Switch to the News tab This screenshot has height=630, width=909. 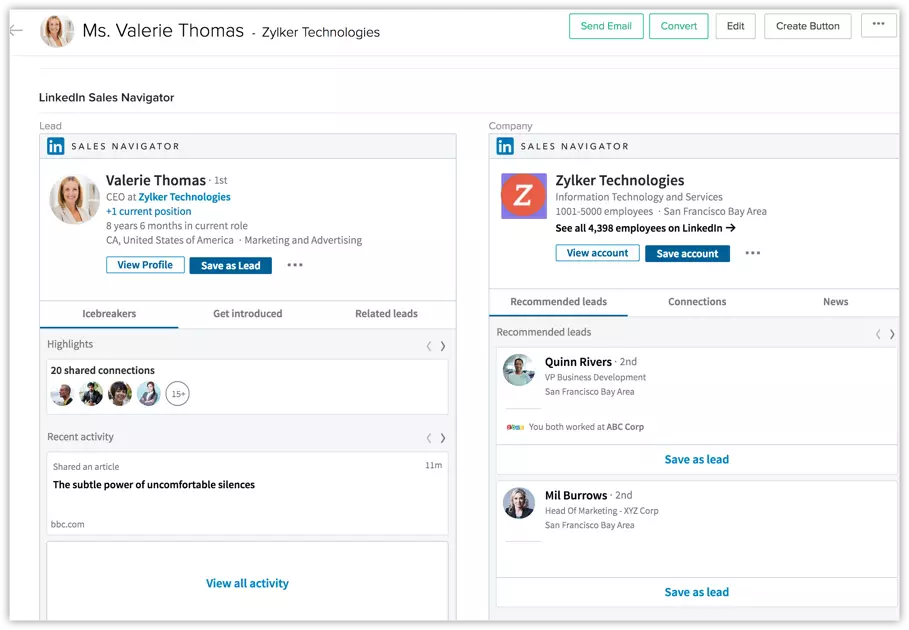tap(835, 301)
